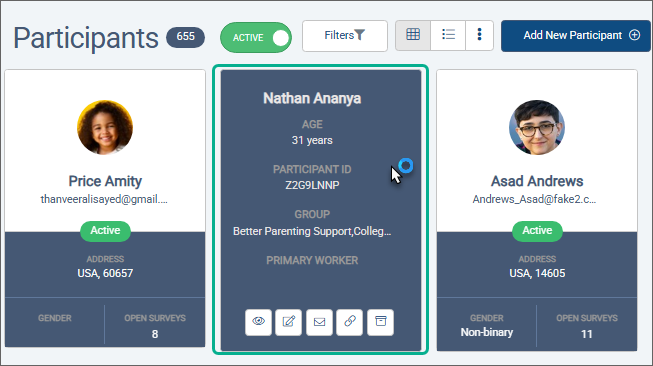Select the Price Amity name link
Screen dimensions: 653x366
(105, 181)
